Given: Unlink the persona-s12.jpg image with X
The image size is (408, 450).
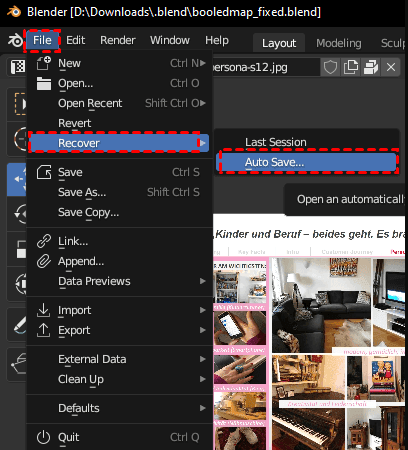Looking at the screenshot, I should coord(391,67).
